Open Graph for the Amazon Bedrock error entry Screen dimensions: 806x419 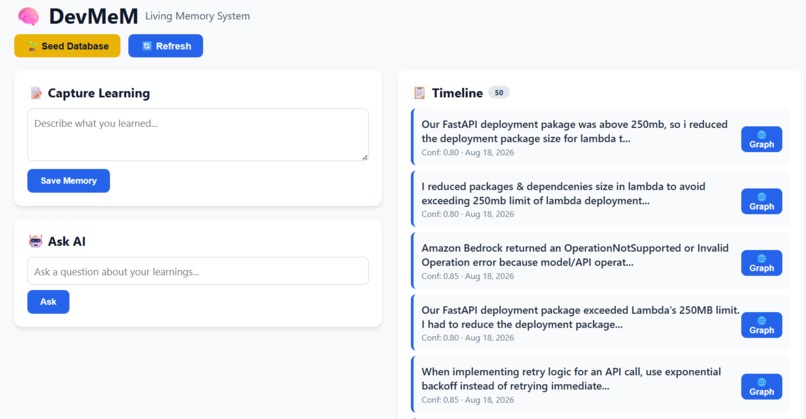coord(761,263)
